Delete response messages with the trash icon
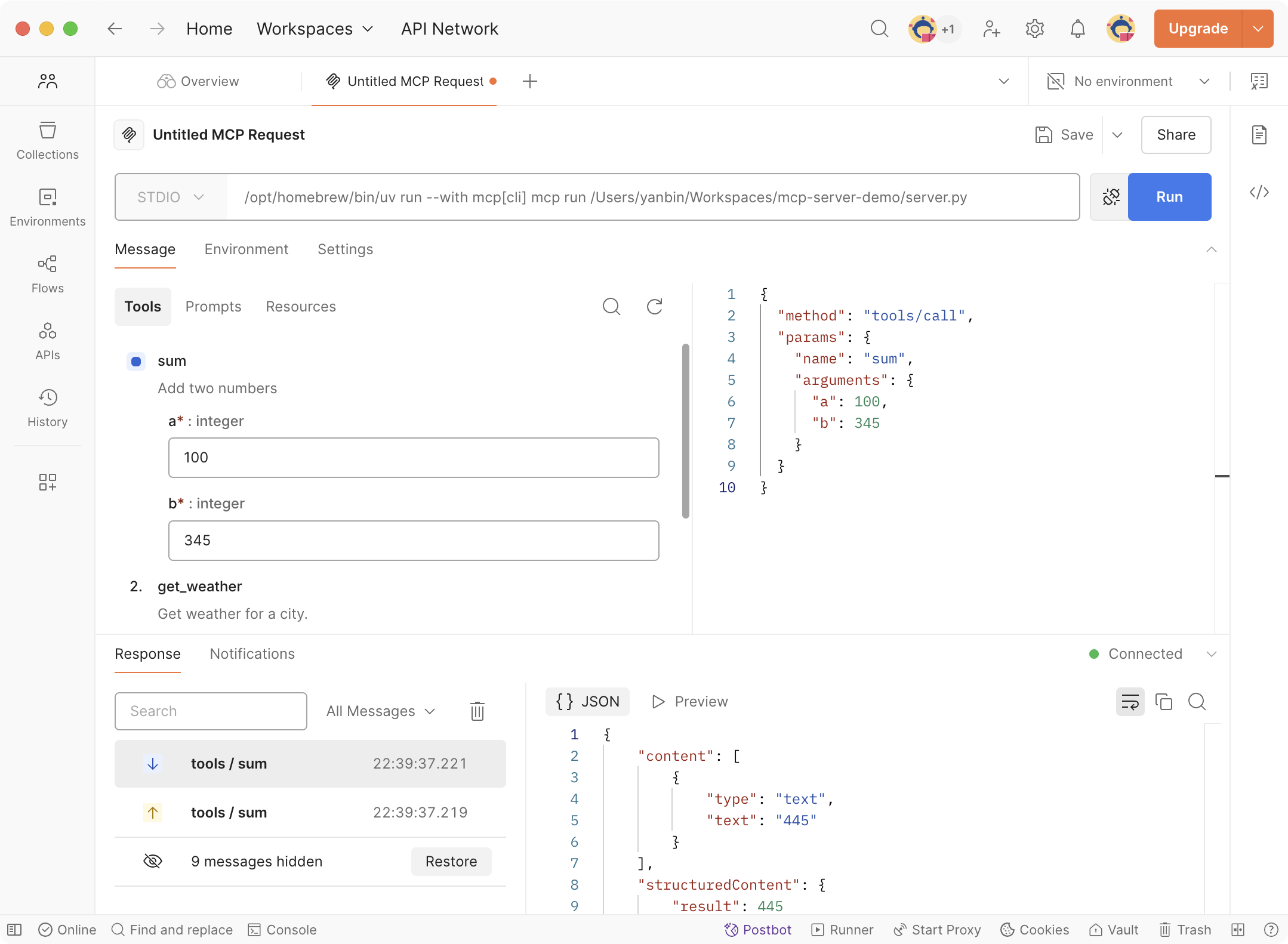The image size is (1288, 944). pyautogui.click(x=477, y=711)
